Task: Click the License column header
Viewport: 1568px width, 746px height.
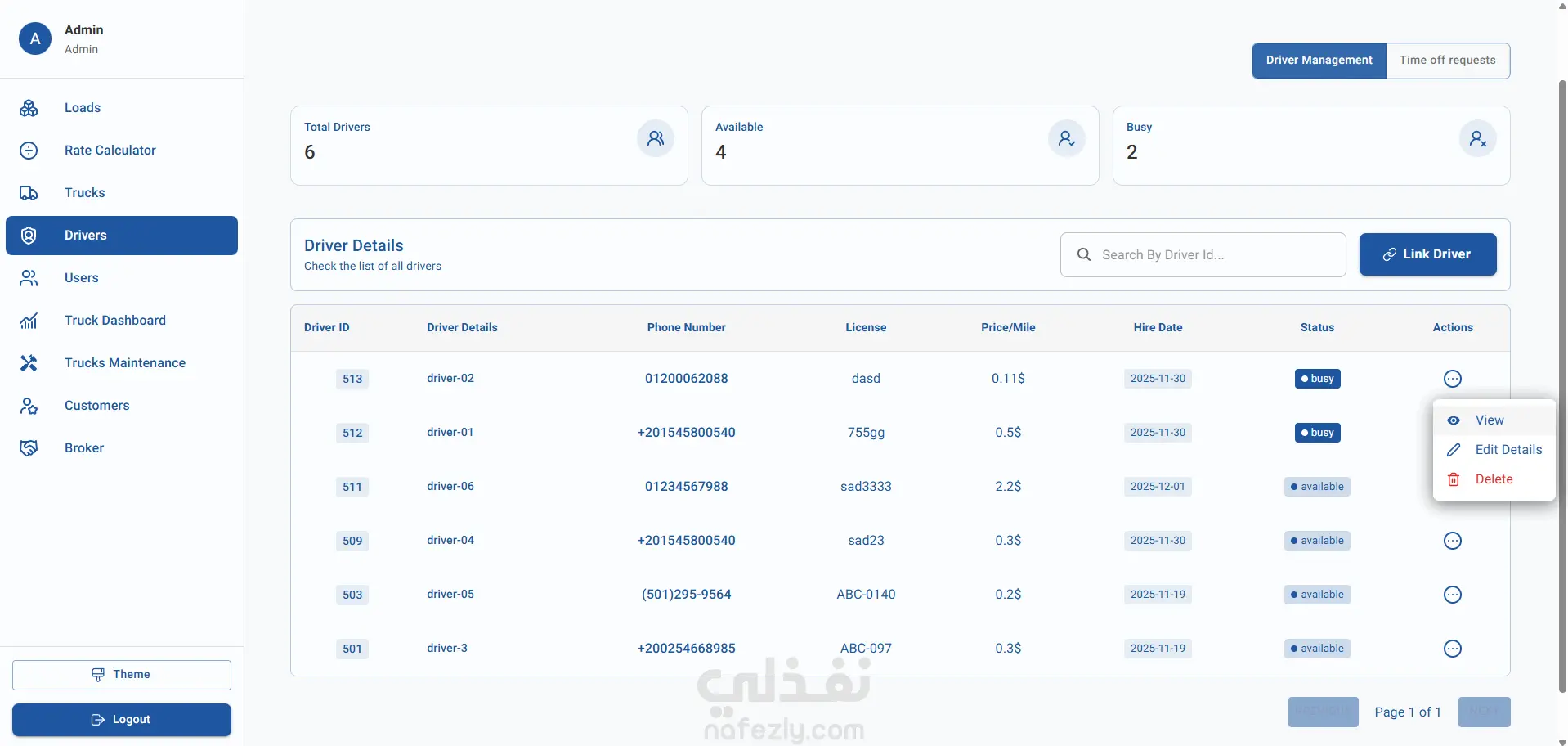Action: point(866,328)
